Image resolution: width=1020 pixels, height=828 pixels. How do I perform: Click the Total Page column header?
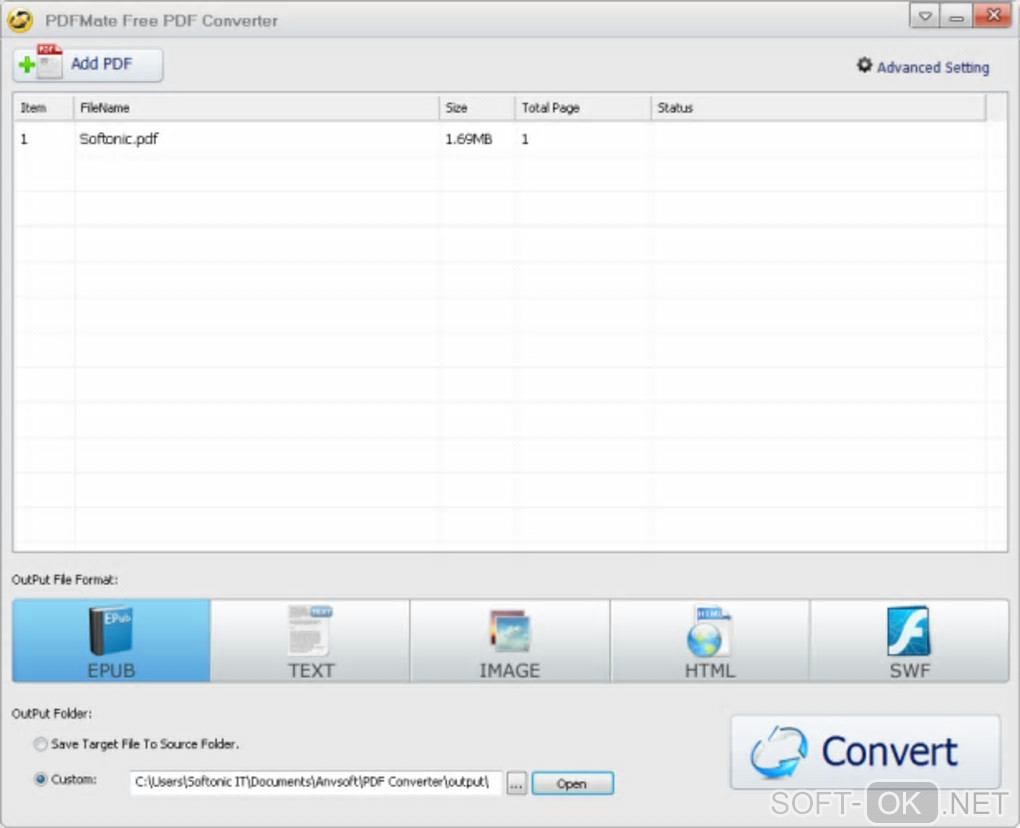pos(583,108)
